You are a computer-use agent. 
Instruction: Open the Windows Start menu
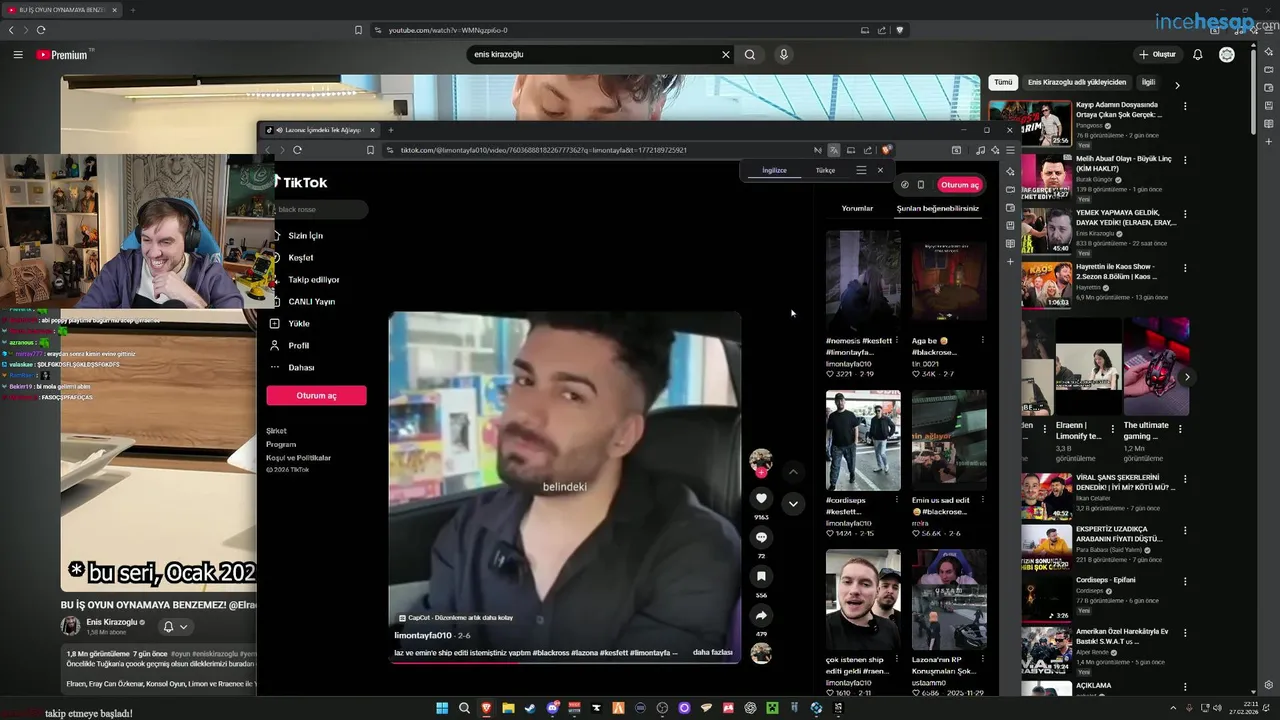tap(442, 708)
